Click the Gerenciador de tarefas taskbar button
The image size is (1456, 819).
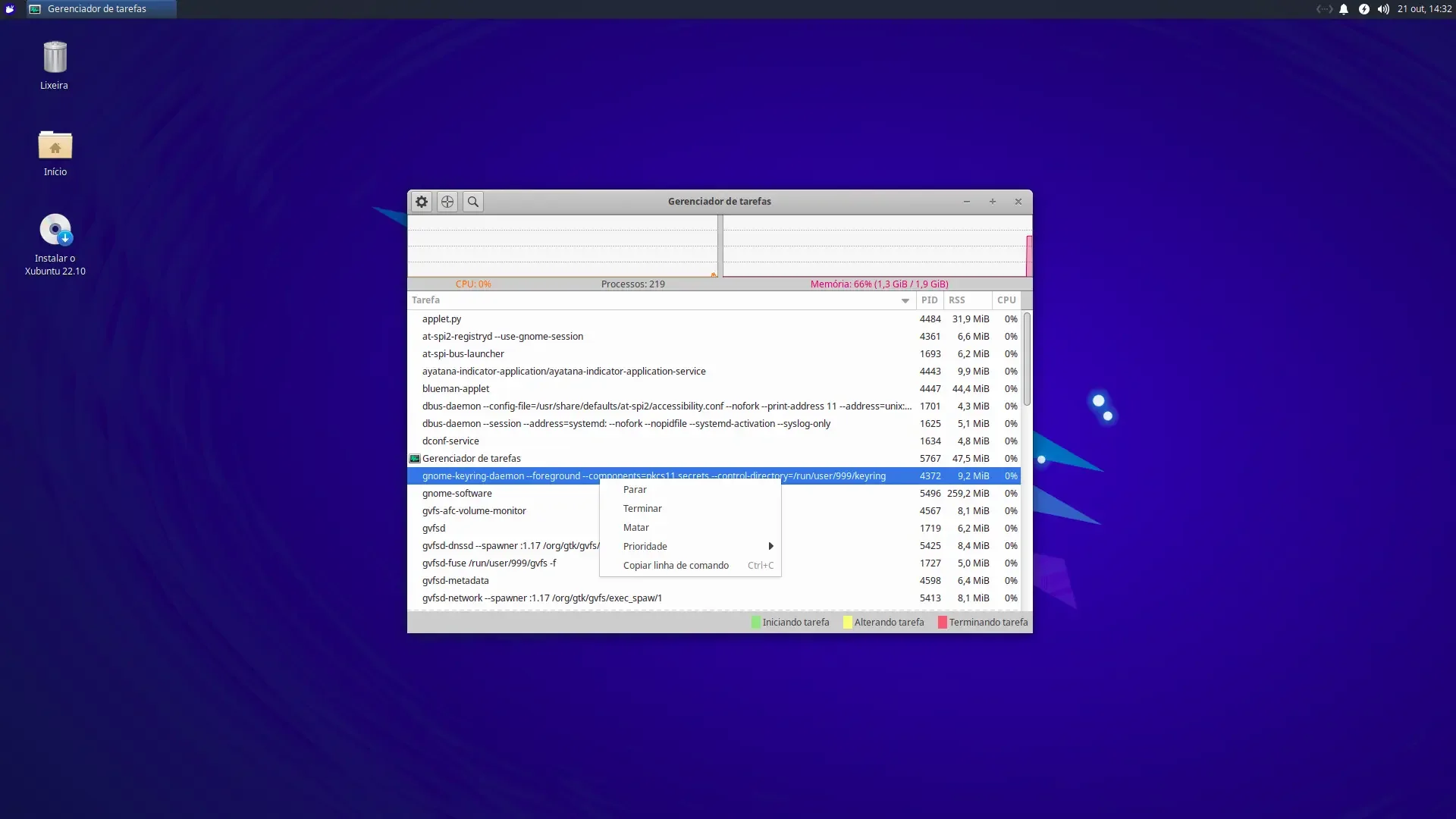click(101, 9)
